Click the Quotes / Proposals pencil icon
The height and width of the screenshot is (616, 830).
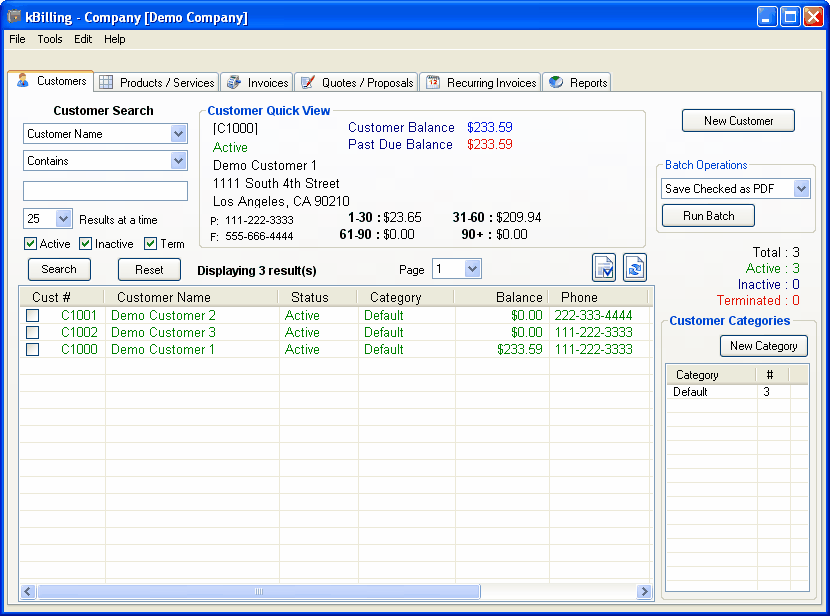(310, 82)
